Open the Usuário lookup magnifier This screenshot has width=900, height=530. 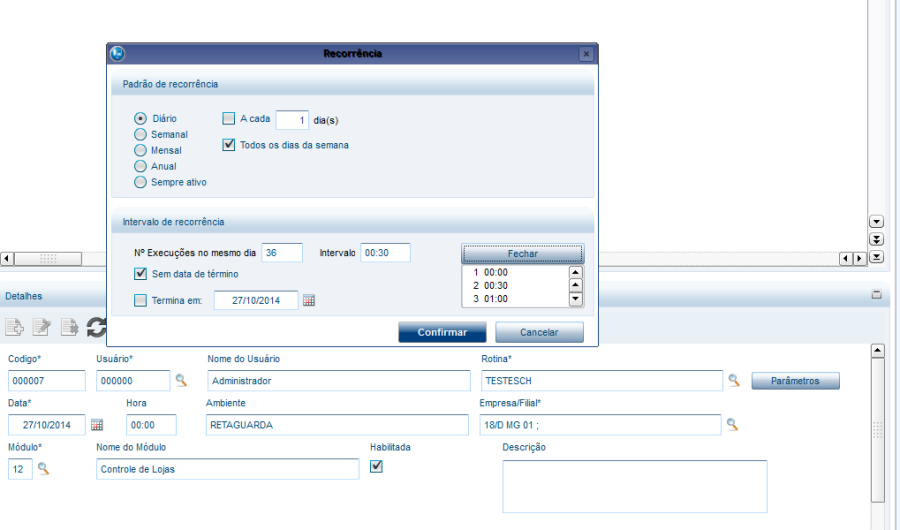pyautogui.click(x=181, y=380)
